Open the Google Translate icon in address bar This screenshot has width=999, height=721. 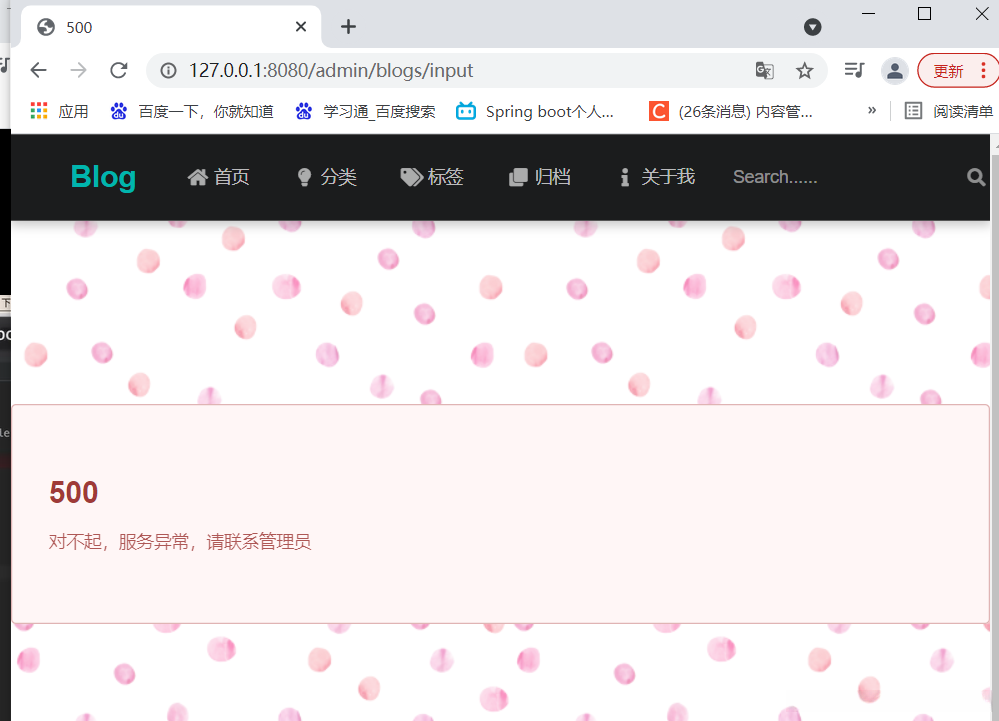[764, 71]
